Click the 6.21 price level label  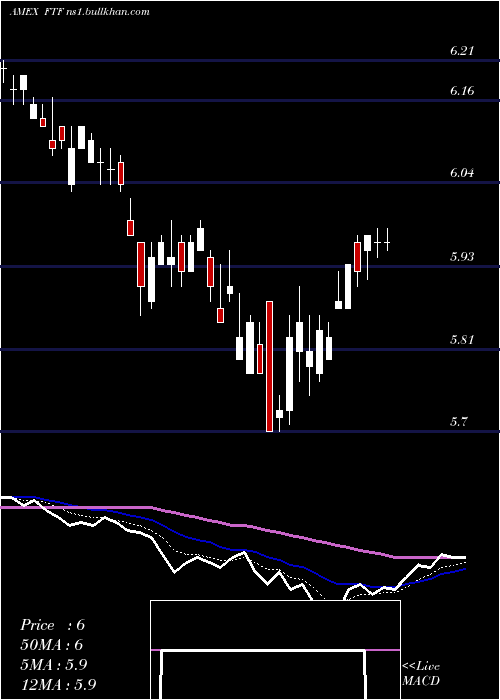click(x=462, y=51)
